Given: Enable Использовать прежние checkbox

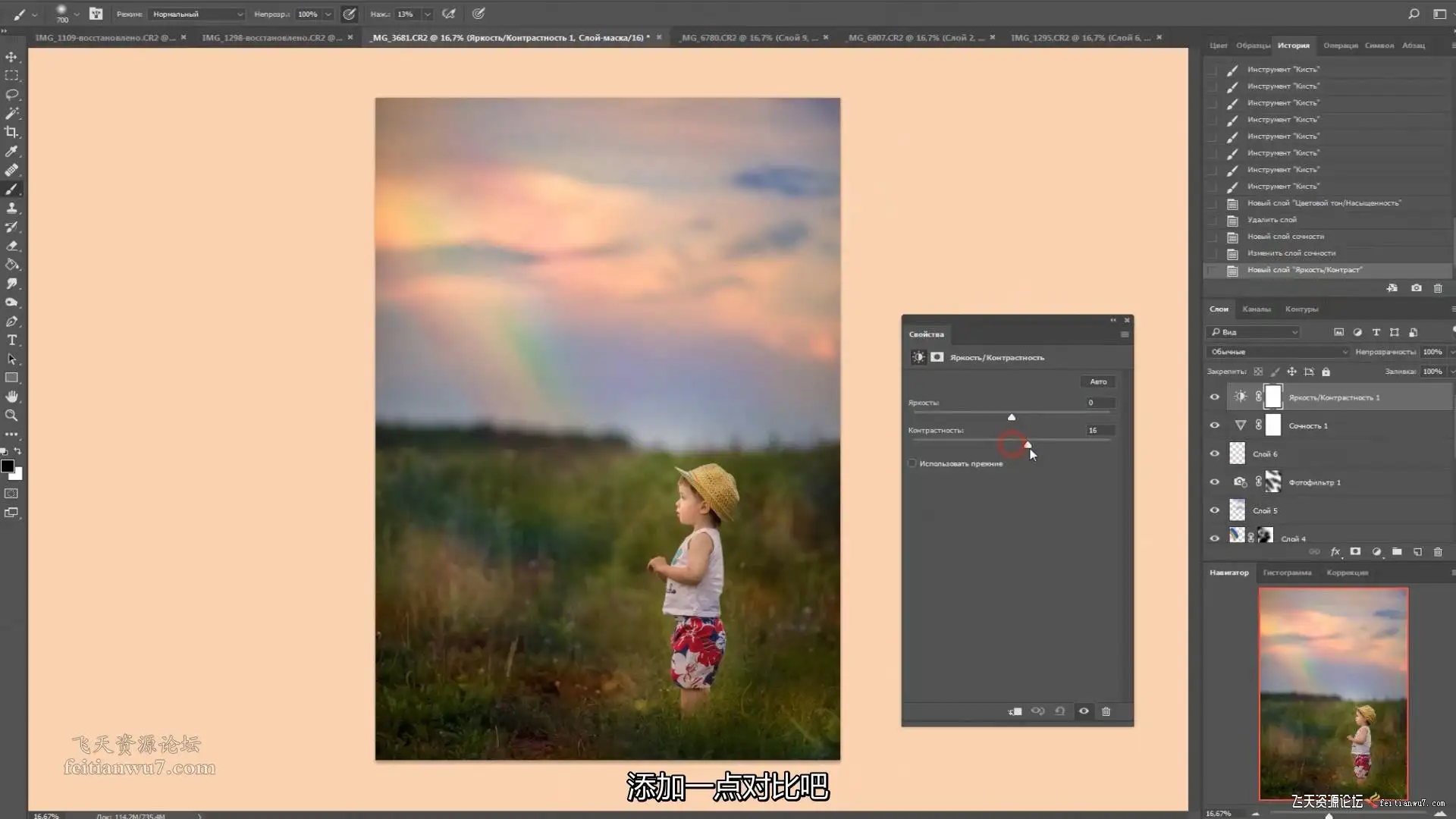Looking at the screenshot, I should point(912,463).
